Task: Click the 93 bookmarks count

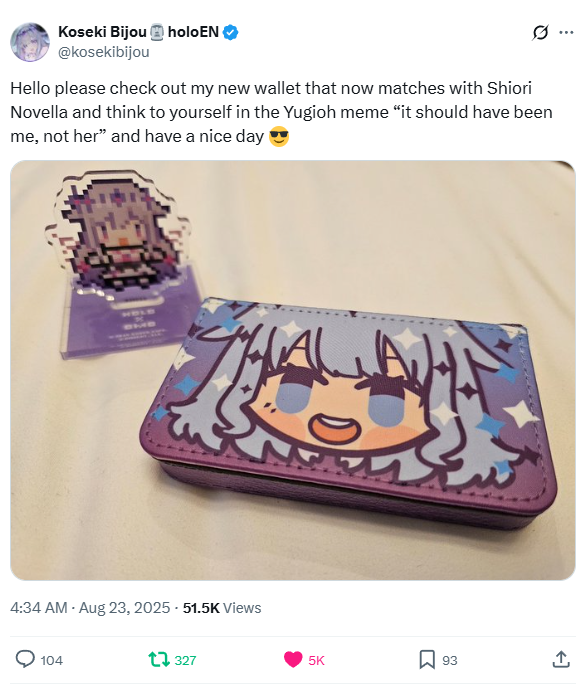Action: click(x=449, y=660)
